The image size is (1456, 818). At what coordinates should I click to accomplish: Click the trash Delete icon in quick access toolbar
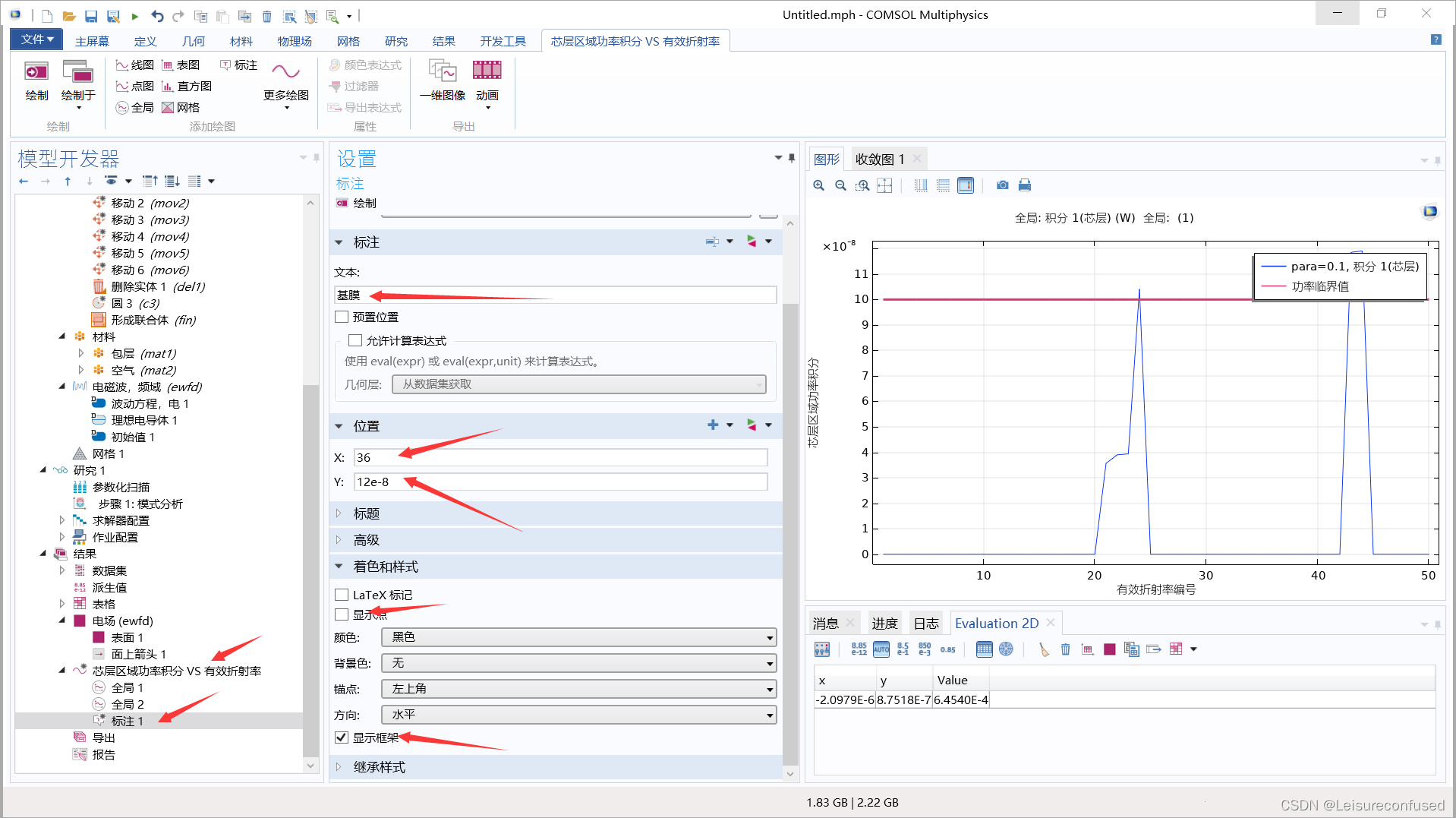coord(267,16)
